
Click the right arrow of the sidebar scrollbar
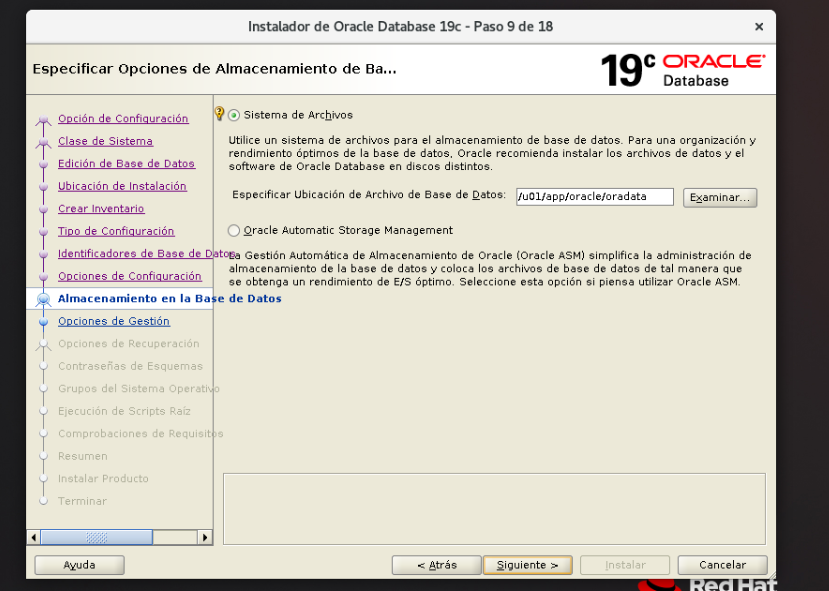tap(205, 537)
